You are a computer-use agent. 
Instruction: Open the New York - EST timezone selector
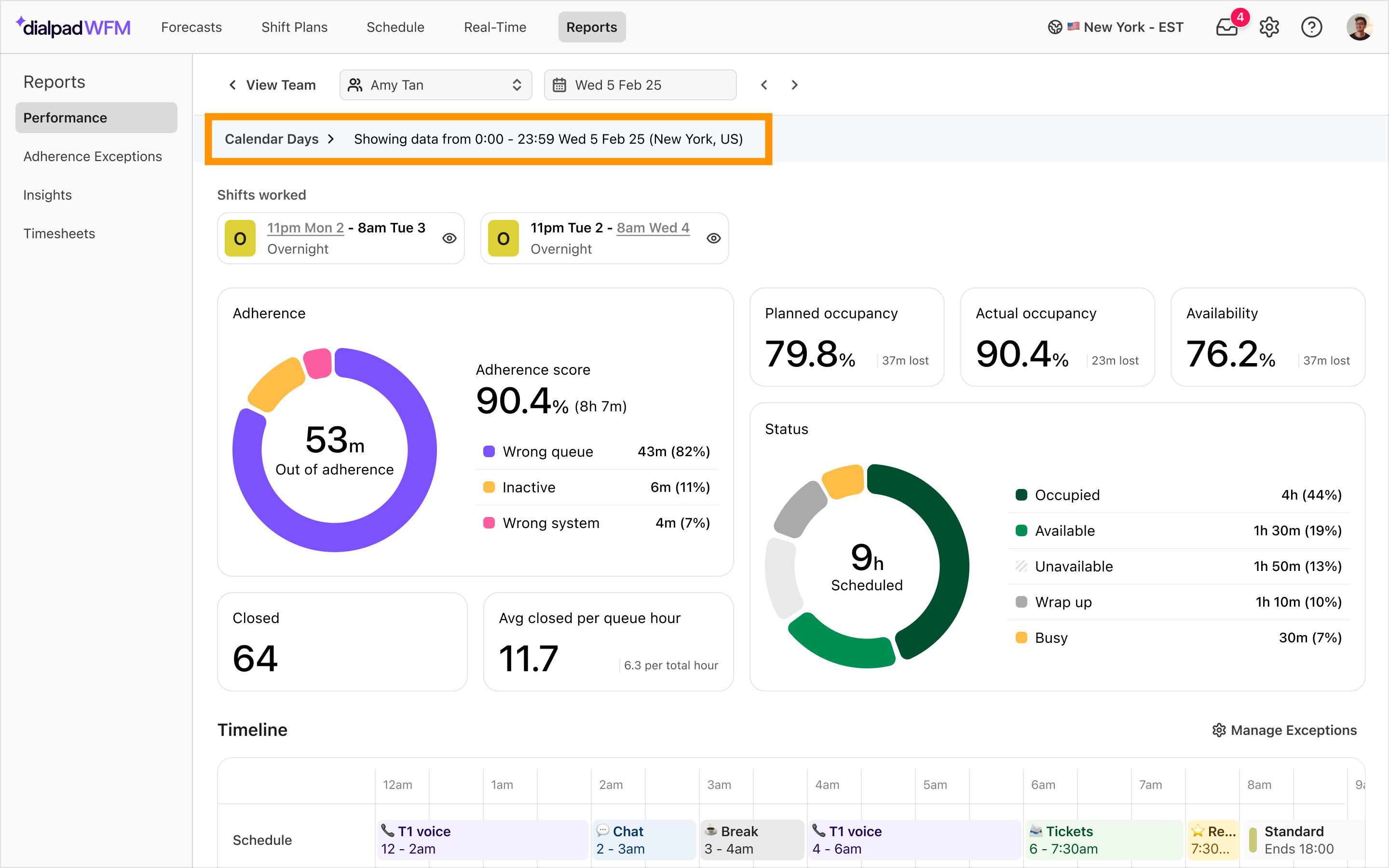tap(1115, 27)
